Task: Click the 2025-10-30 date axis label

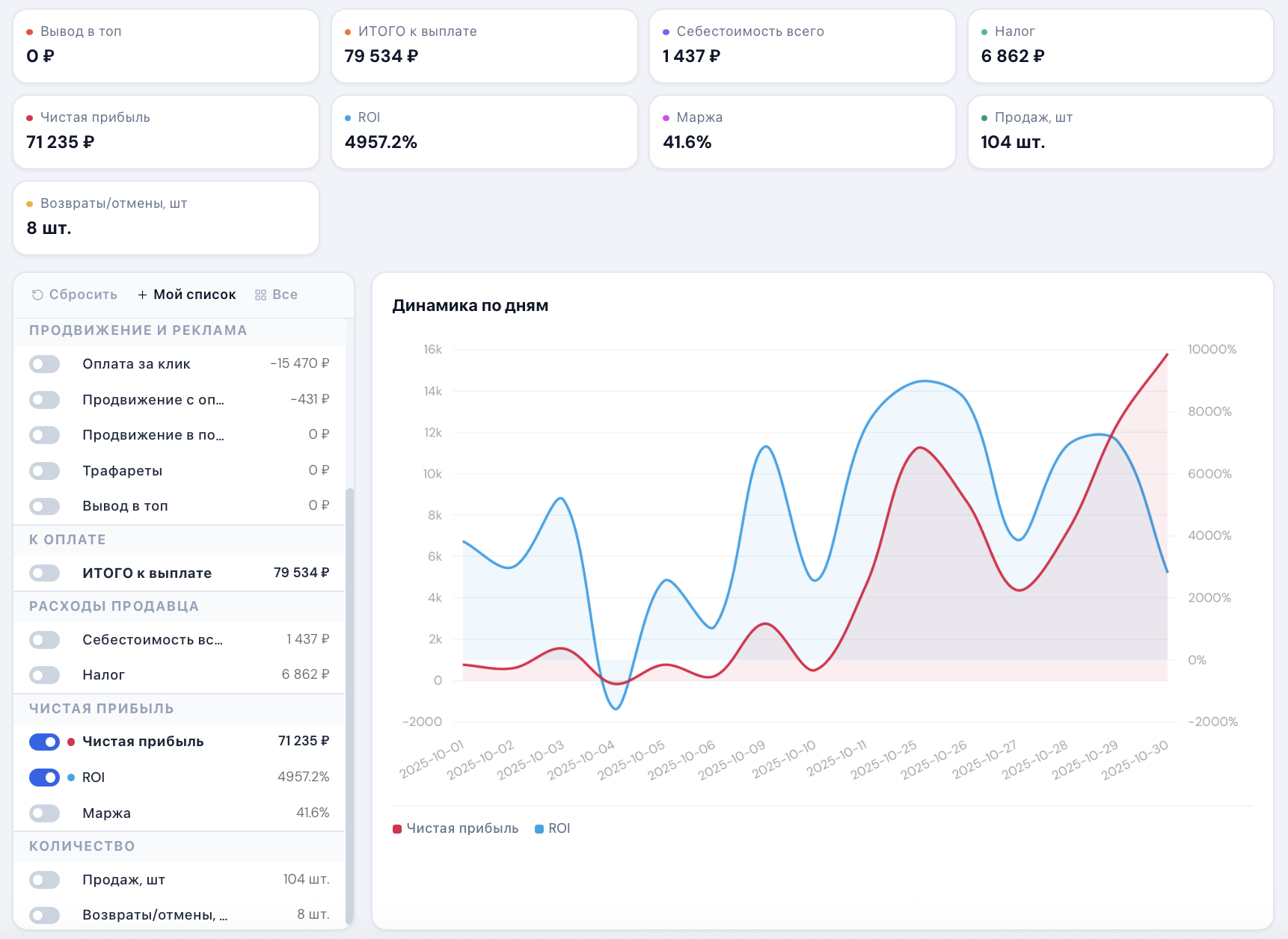Action: [x=1135, y=760]
